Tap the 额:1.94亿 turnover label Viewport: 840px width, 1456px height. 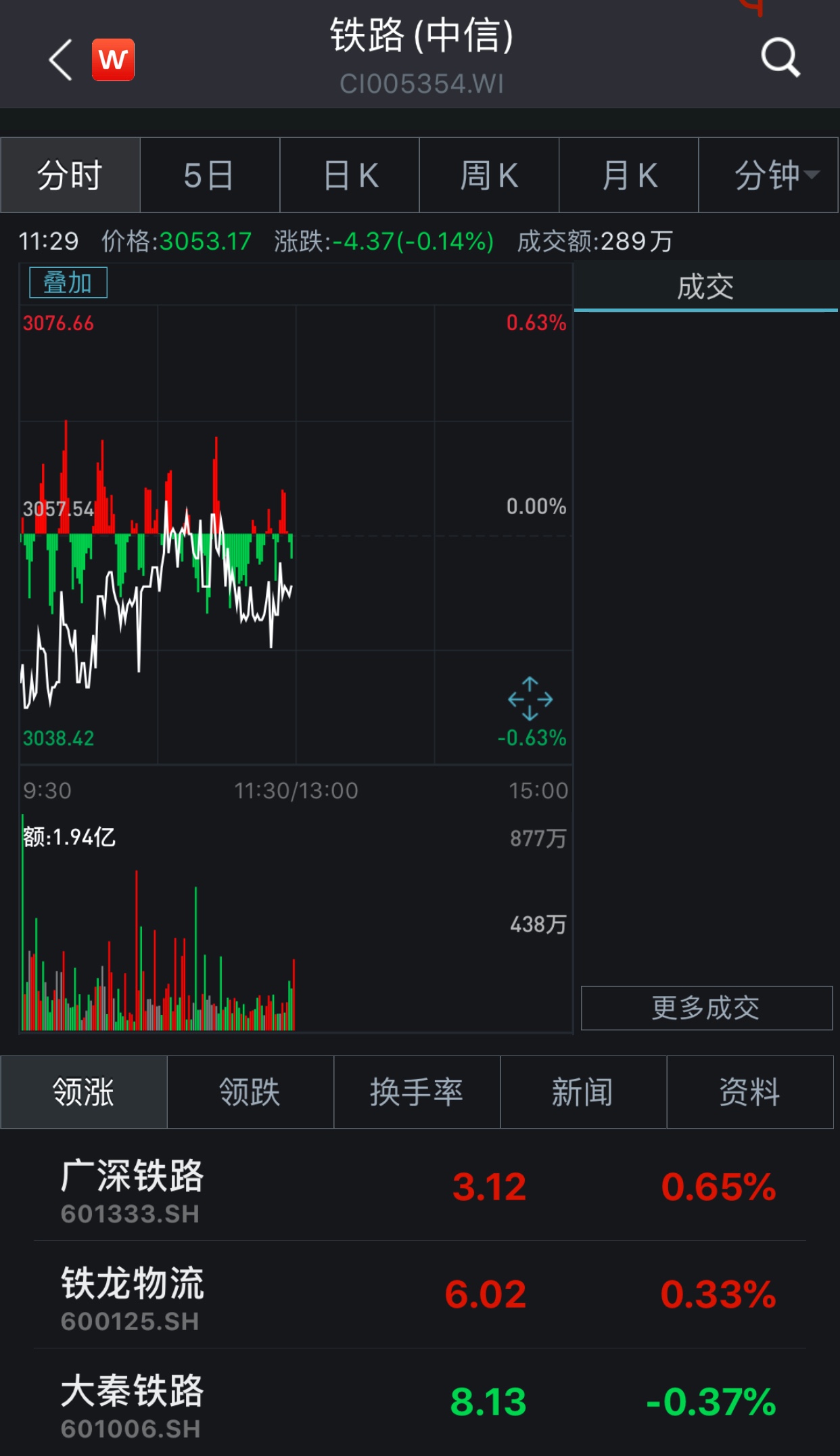tap(69, 838)
